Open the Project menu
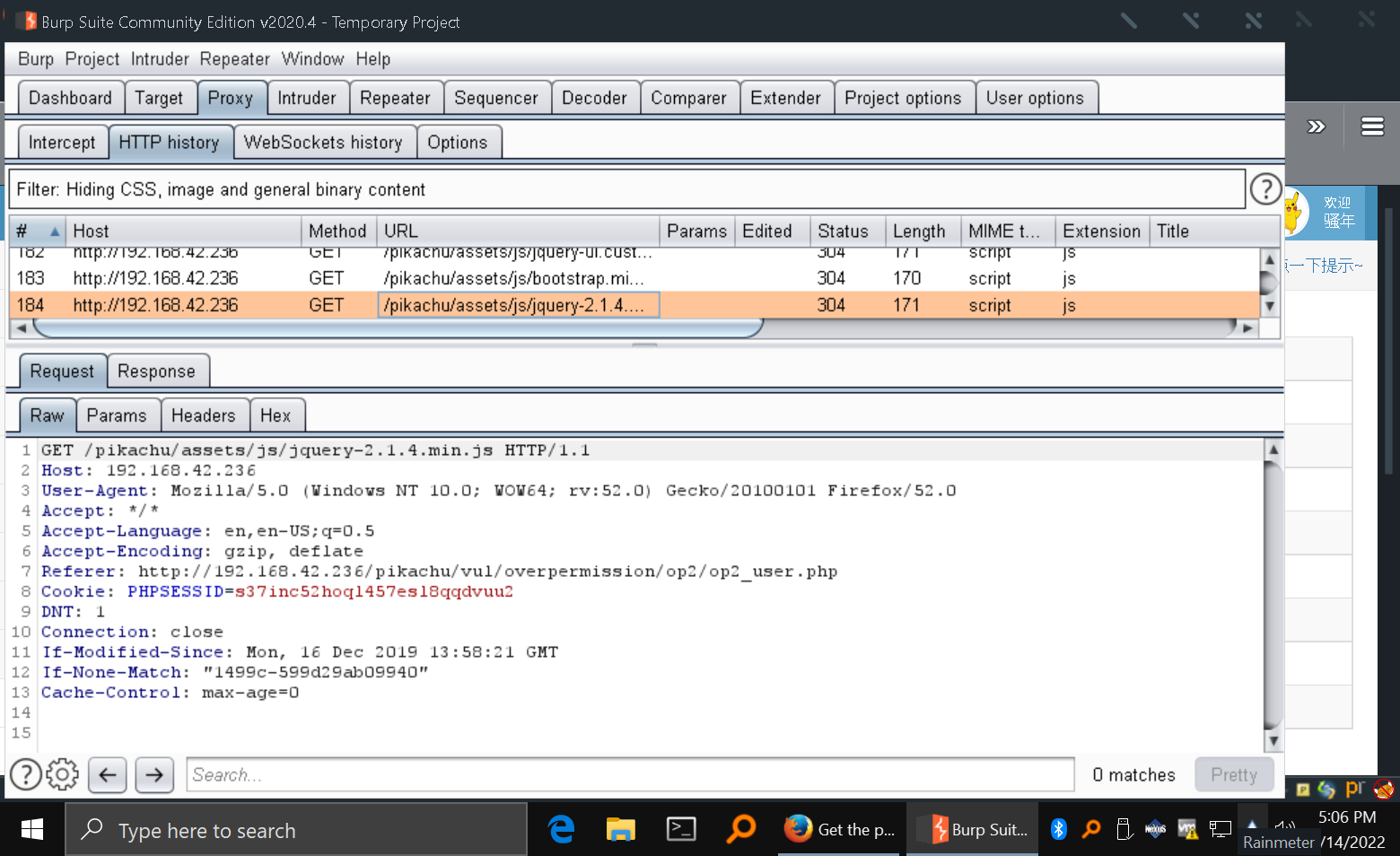The height and width of the screenshot is (856, 1400). 92,59
